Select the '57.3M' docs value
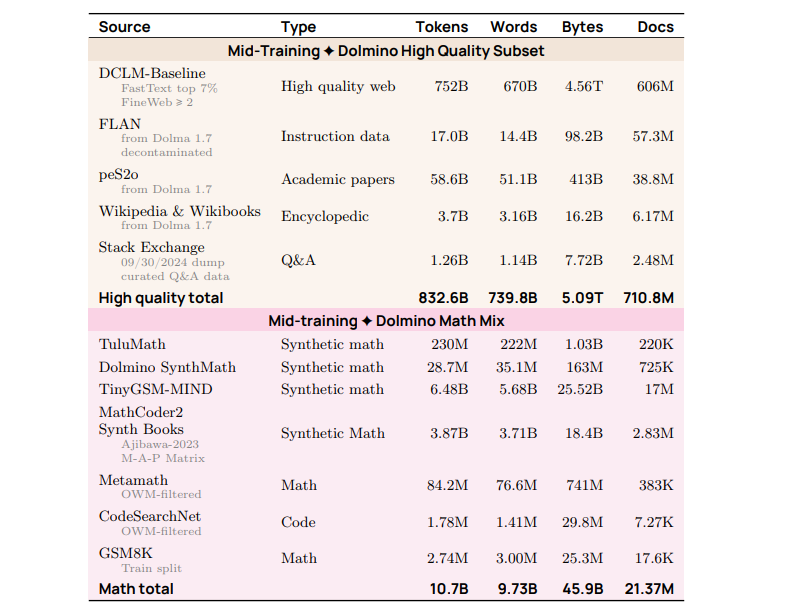 (653, 136)
